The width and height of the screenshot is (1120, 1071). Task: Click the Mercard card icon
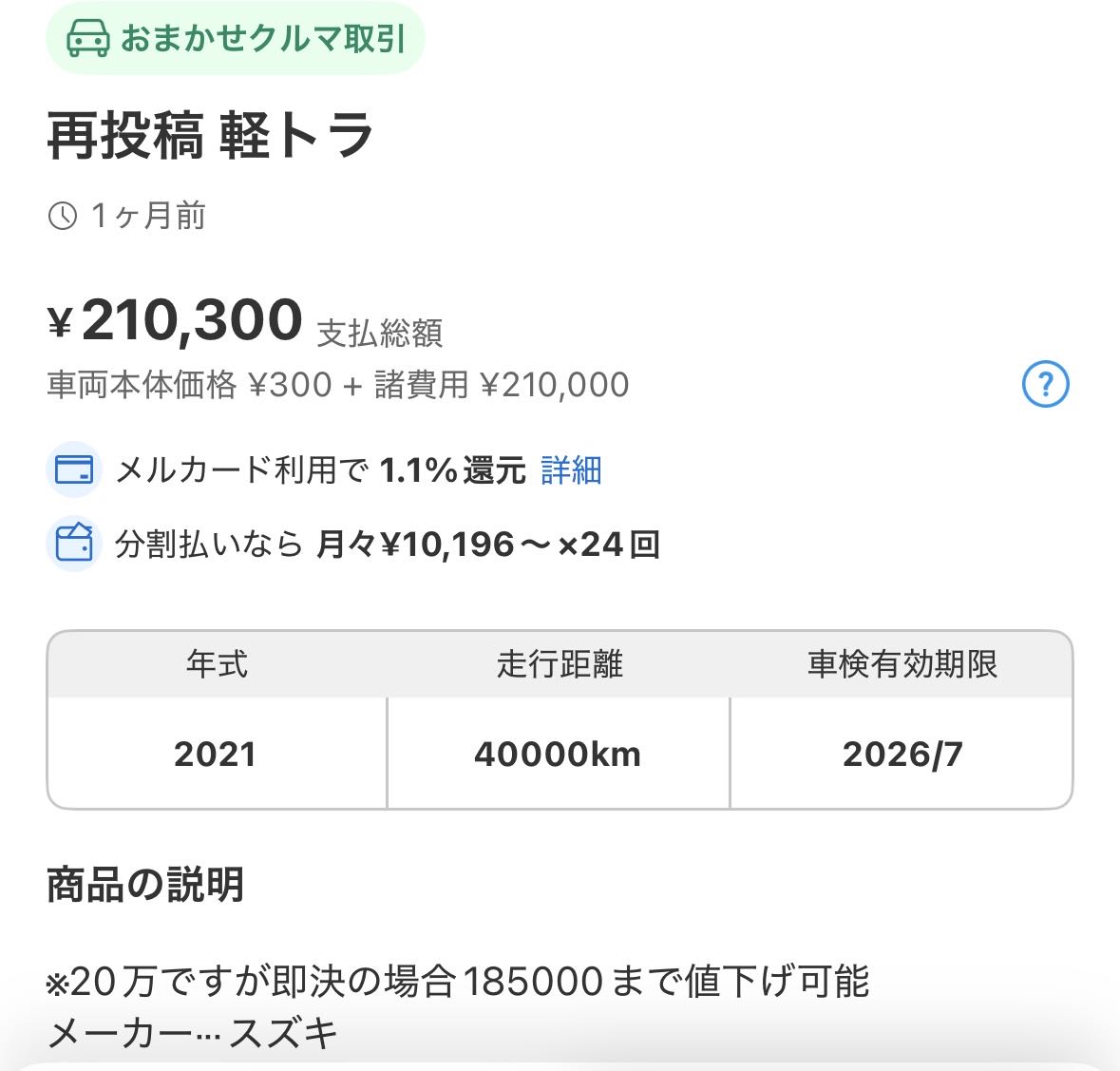74,470
